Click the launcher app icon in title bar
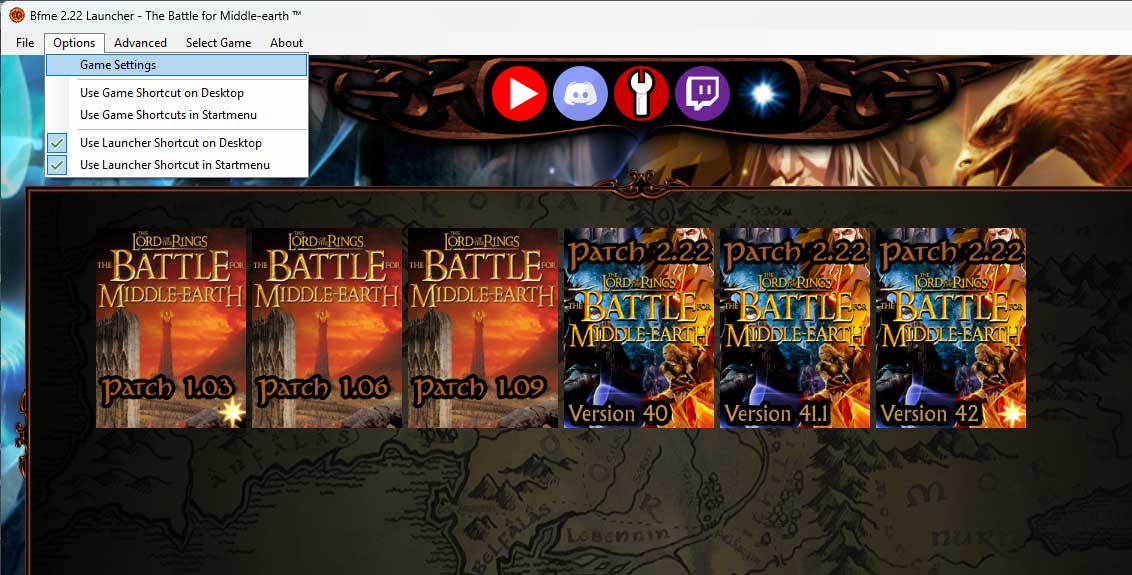 [17, 14]
